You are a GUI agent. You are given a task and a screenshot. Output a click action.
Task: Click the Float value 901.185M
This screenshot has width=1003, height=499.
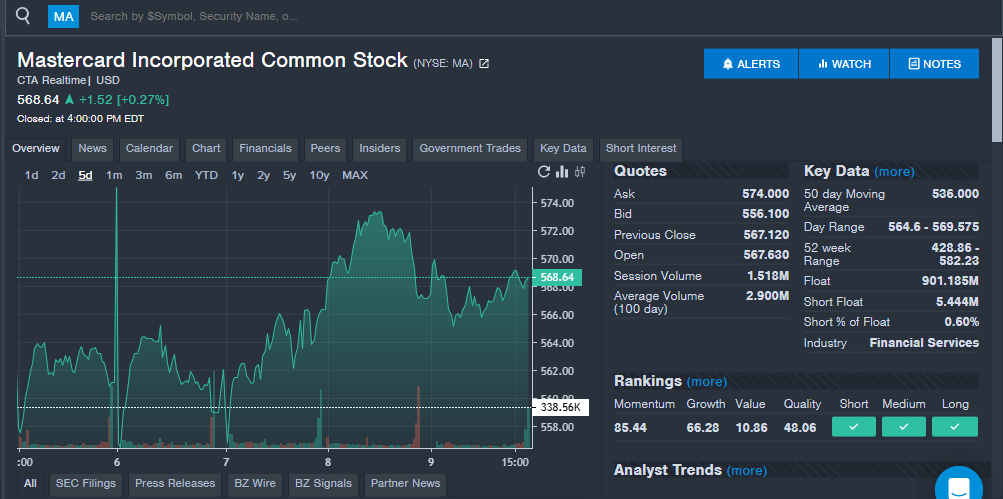click(x=950, y=281)
